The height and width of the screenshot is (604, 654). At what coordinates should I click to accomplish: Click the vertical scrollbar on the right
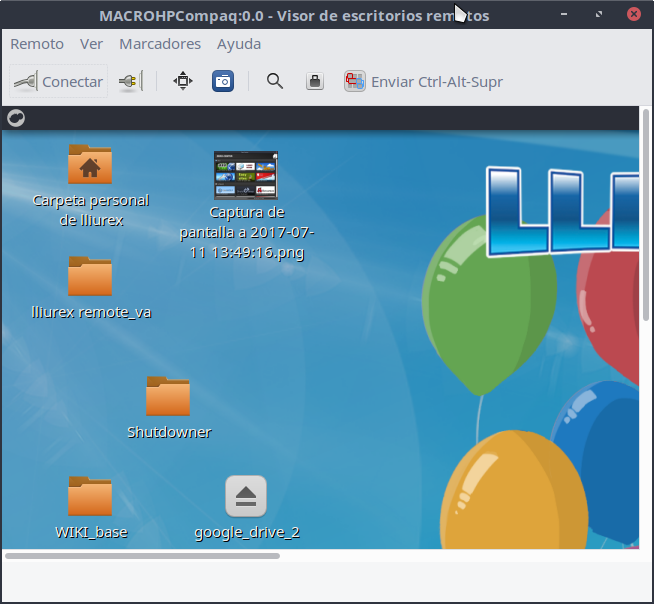click(645, 220)
